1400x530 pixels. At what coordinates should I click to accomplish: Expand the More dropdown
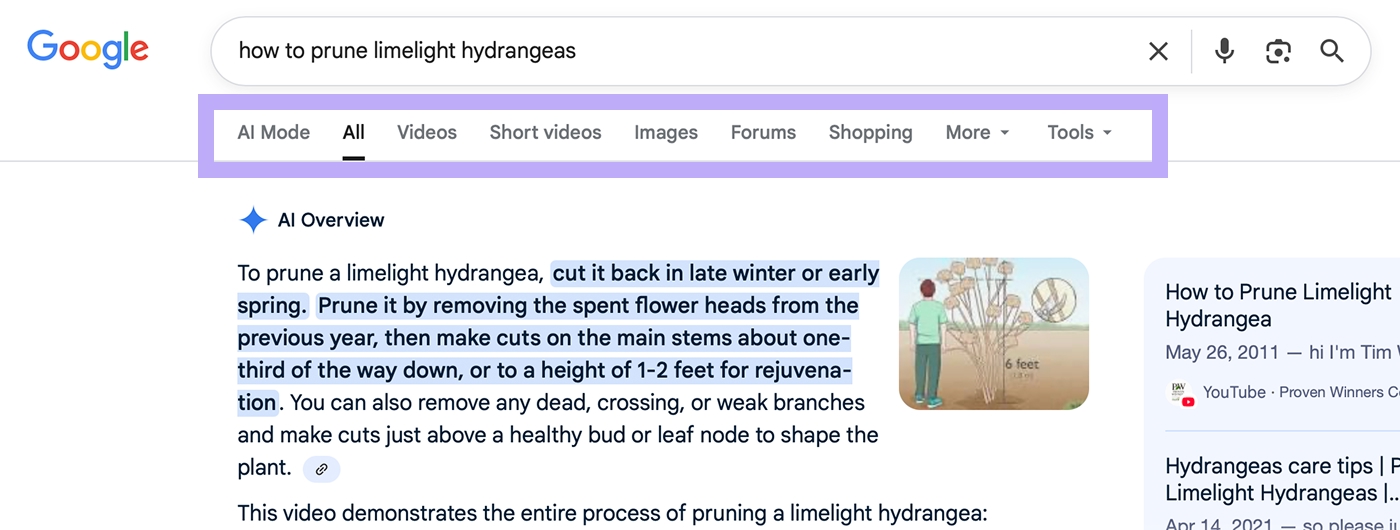[x=977, y=132]
